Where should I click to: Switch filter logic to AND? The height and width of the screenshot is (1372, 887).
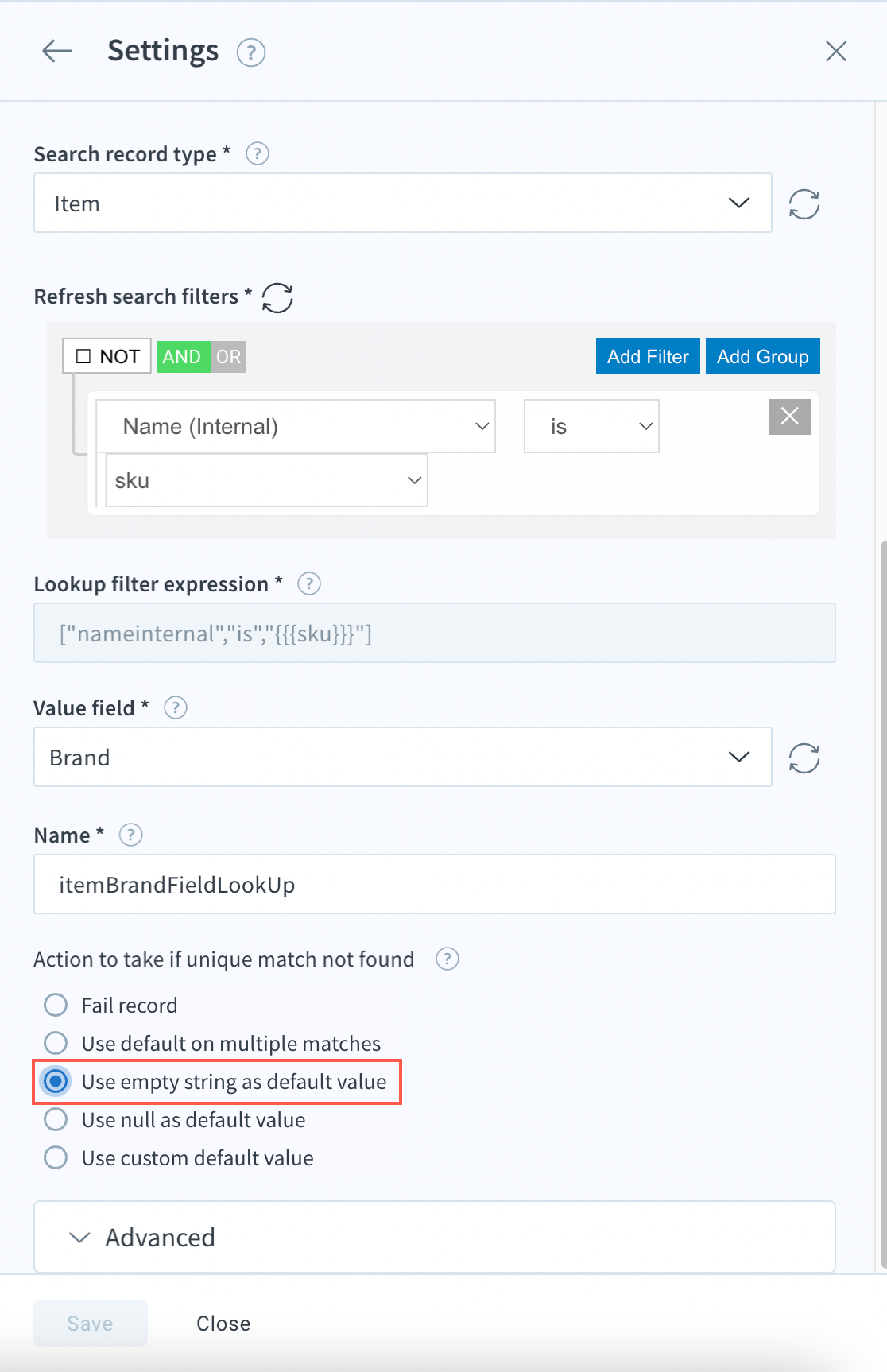pyautogui.click(x=184, y=357)
